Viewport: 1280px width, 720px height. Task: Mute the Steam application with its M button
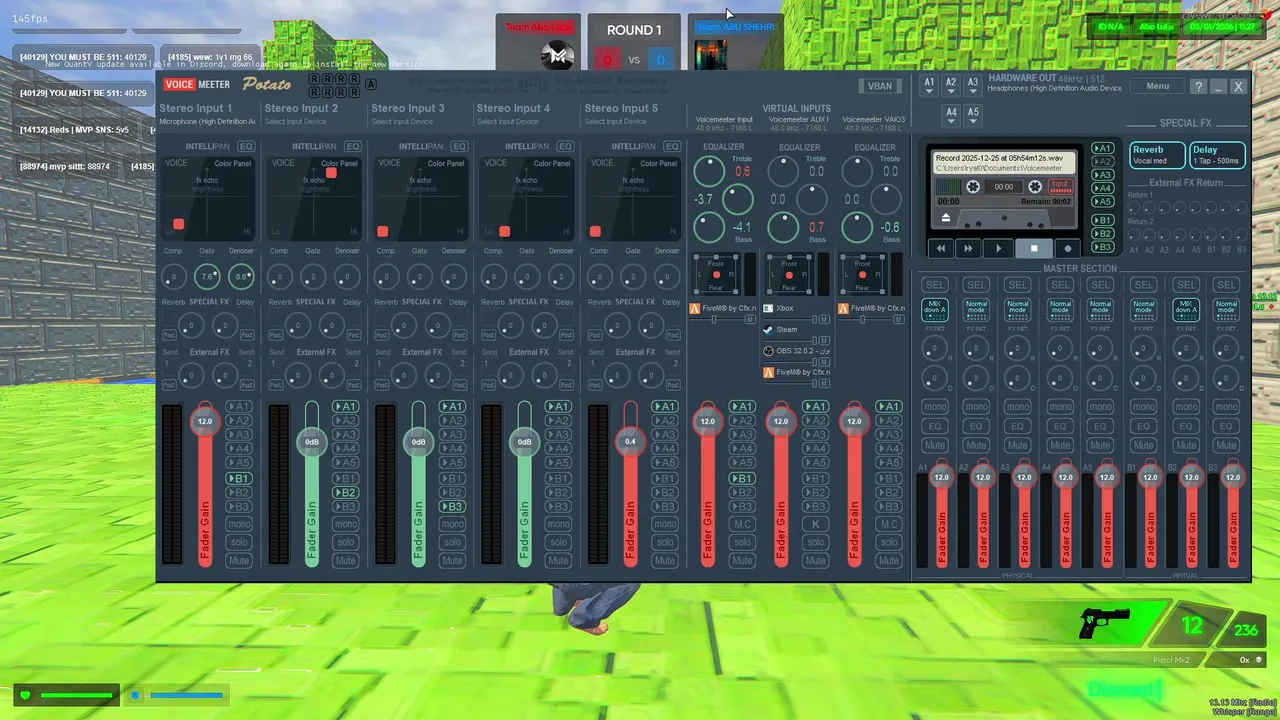click(x=825, y=341)
